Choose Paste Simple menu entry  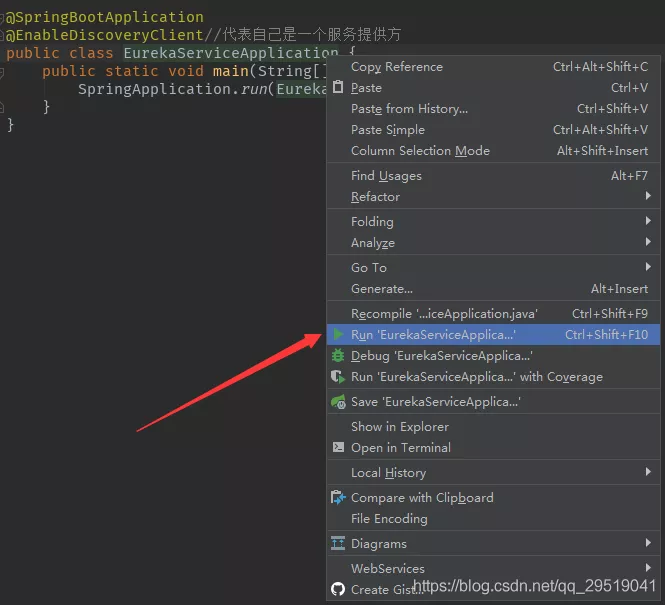493,130
